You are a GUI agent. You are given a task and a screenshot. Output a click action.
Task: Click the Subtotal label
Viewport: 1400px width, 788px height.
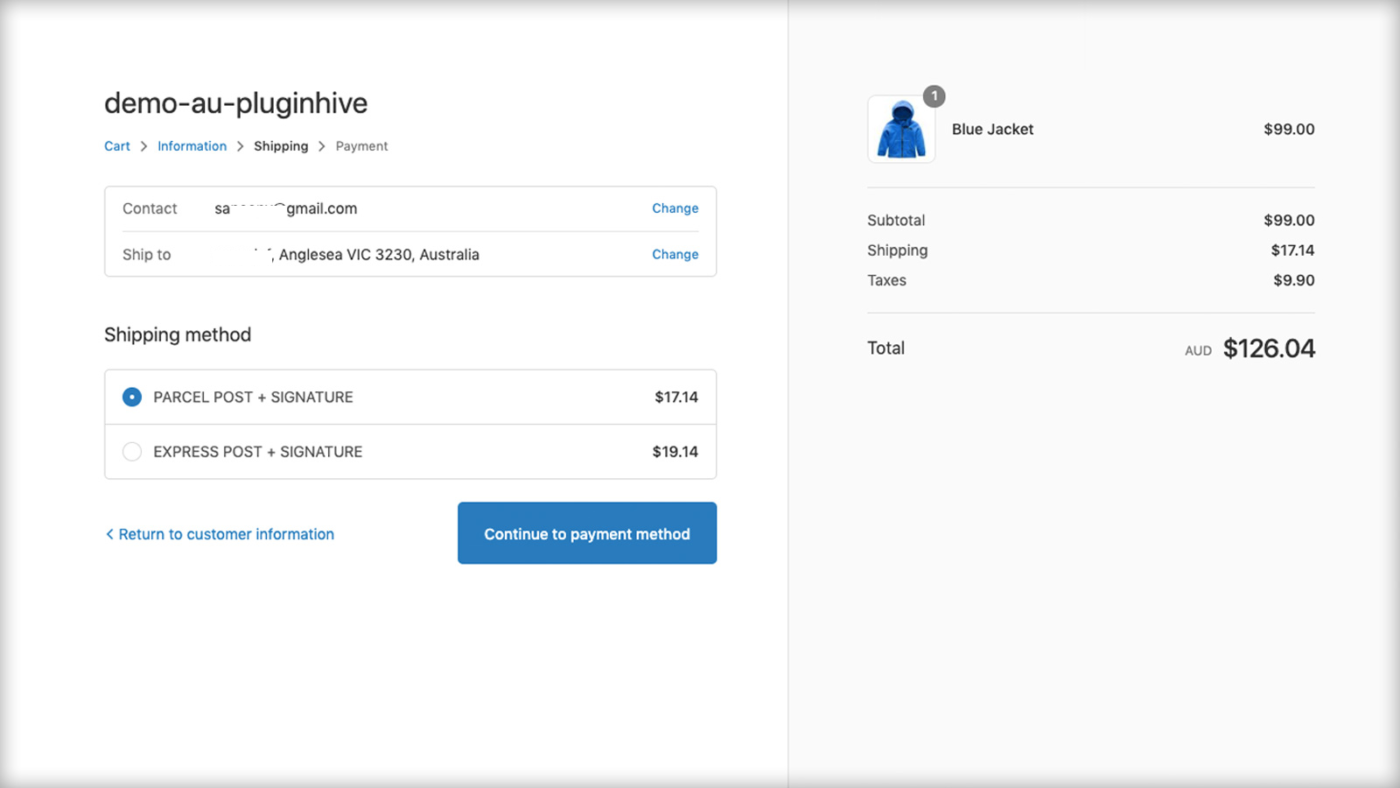click(896, 220)
